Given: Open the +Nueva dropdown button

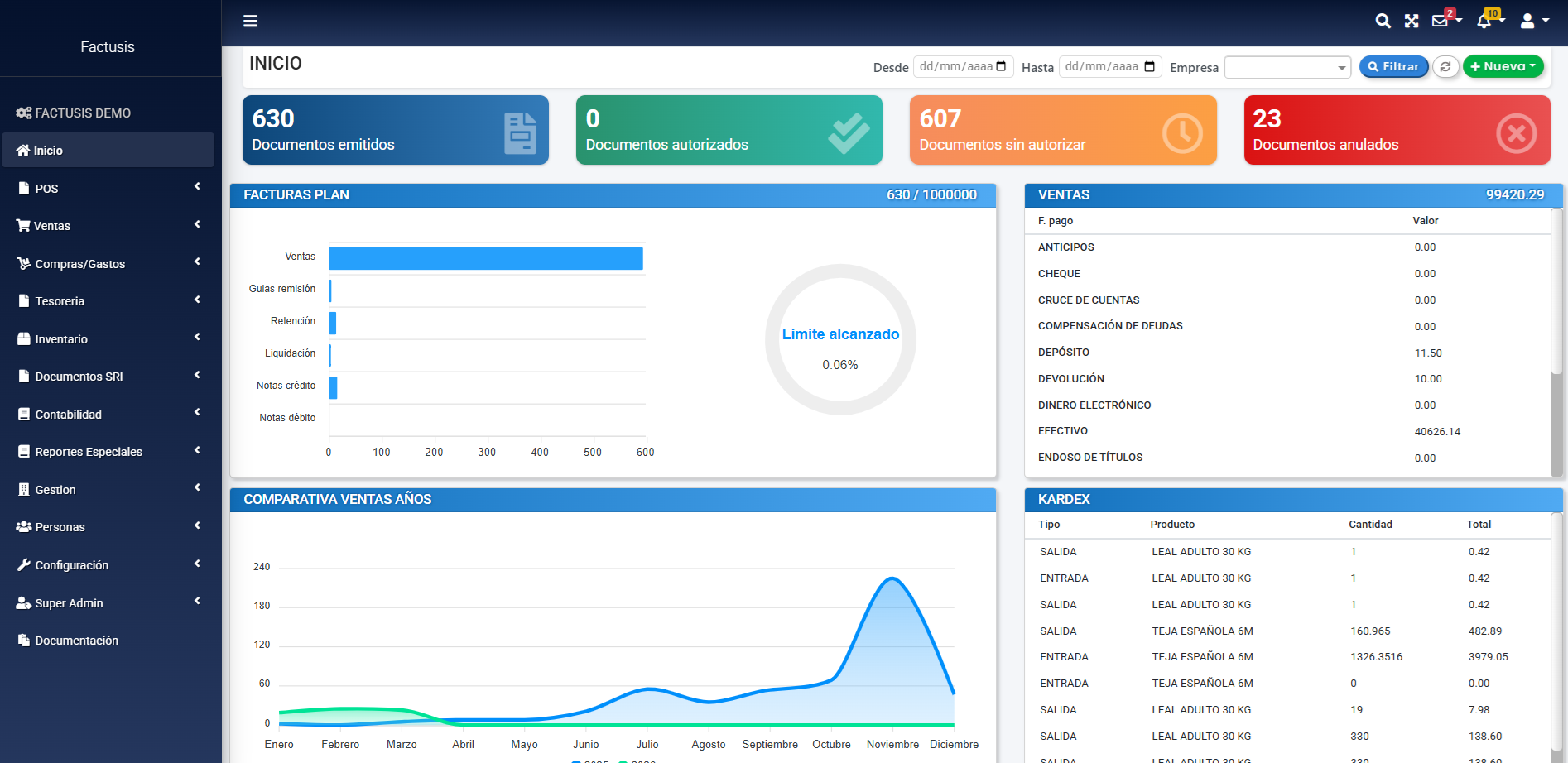Looking at the screenshot, I should [x=1503, y=66].
